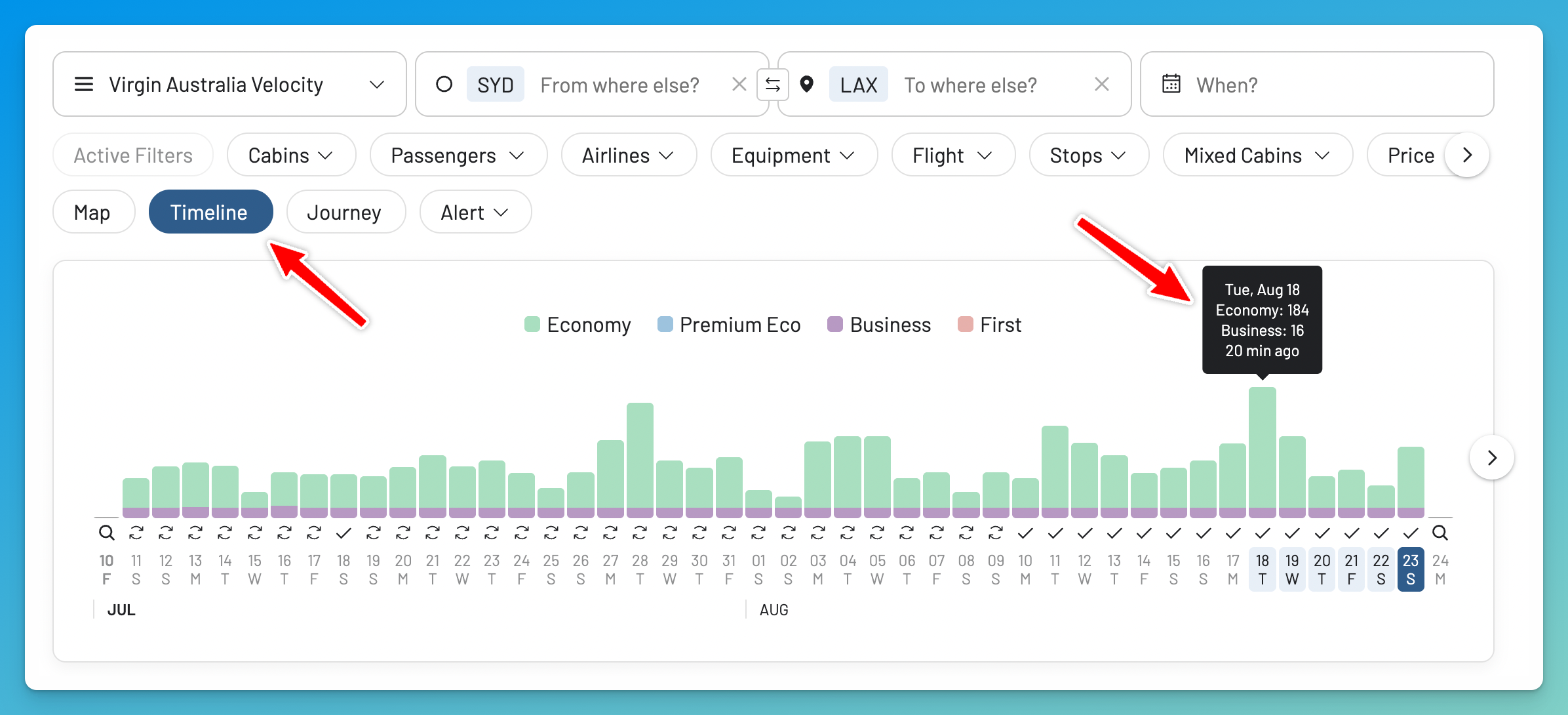
Task: Refresh availability for Jul 28
Action: click(x=640, y=533)
